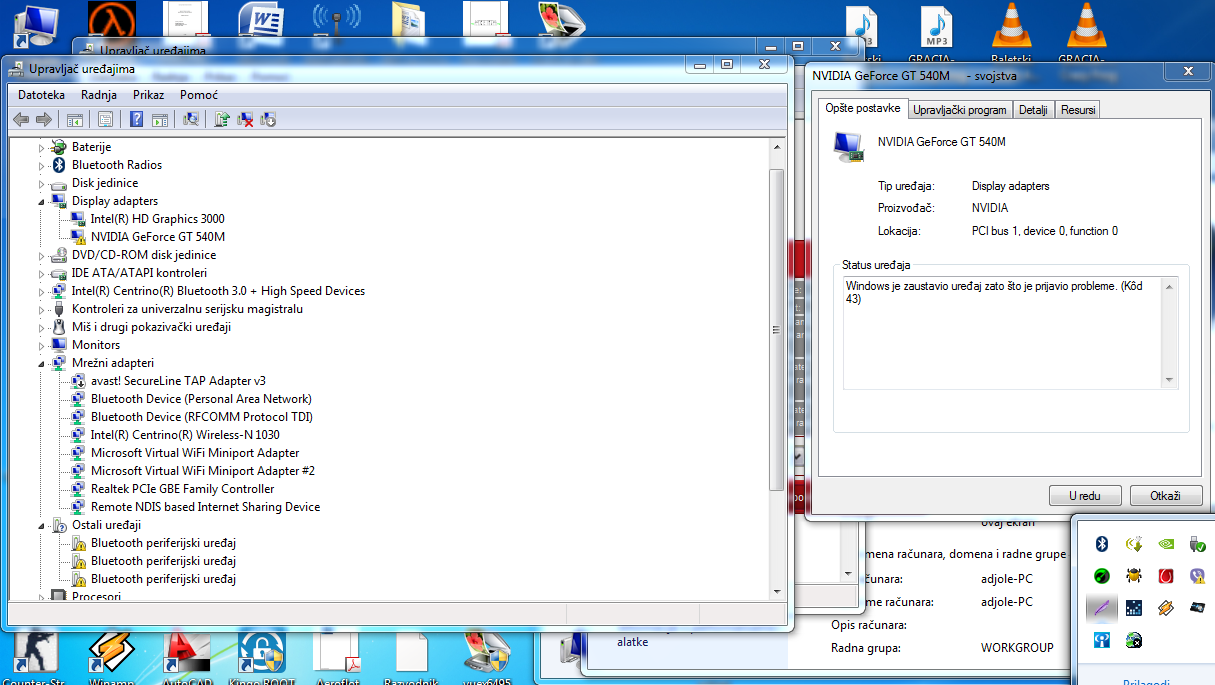Select Realtek PCIe GBE Family Controller
Viewport: 1215px width, 685px height.
[x=182, y=489]
